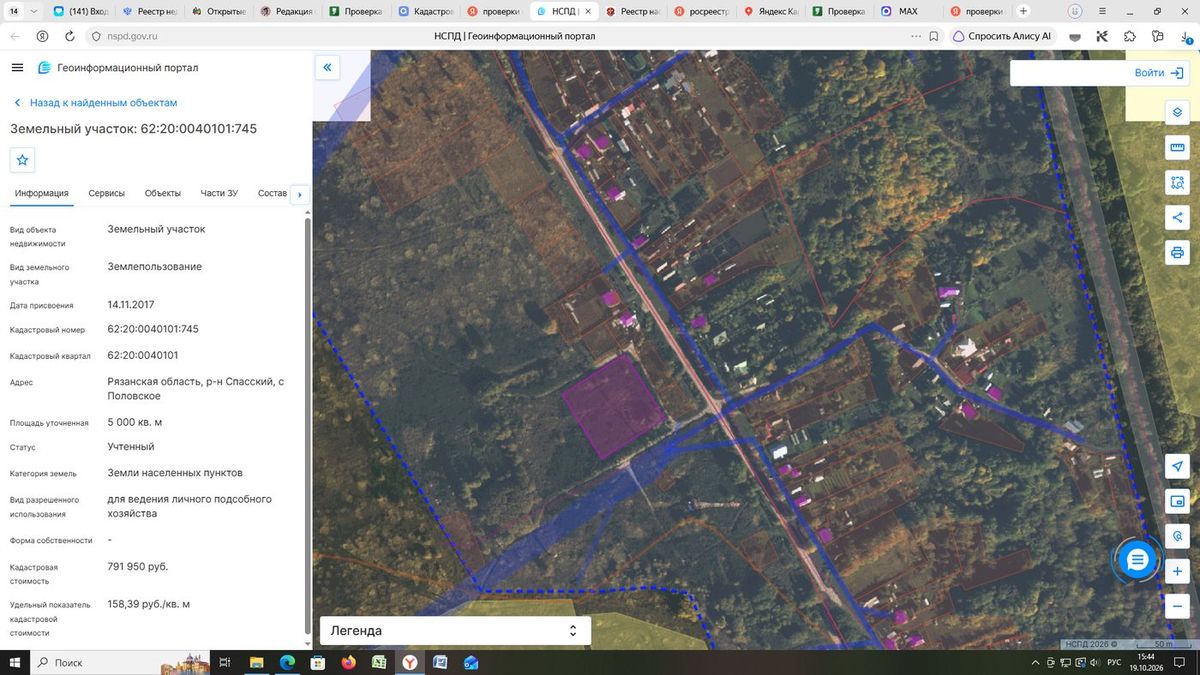Open the map layers tool
The width and height of the screenshot is (1200, 675).
point(1177,112)
